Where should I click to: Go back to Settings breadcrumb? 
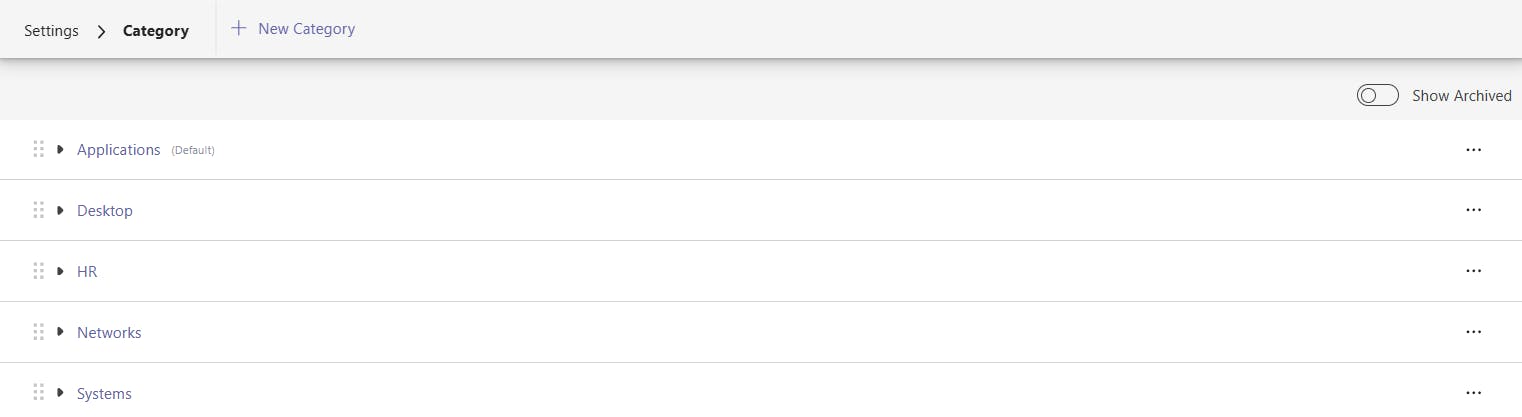pyautogui.click(x=51, y=30)
